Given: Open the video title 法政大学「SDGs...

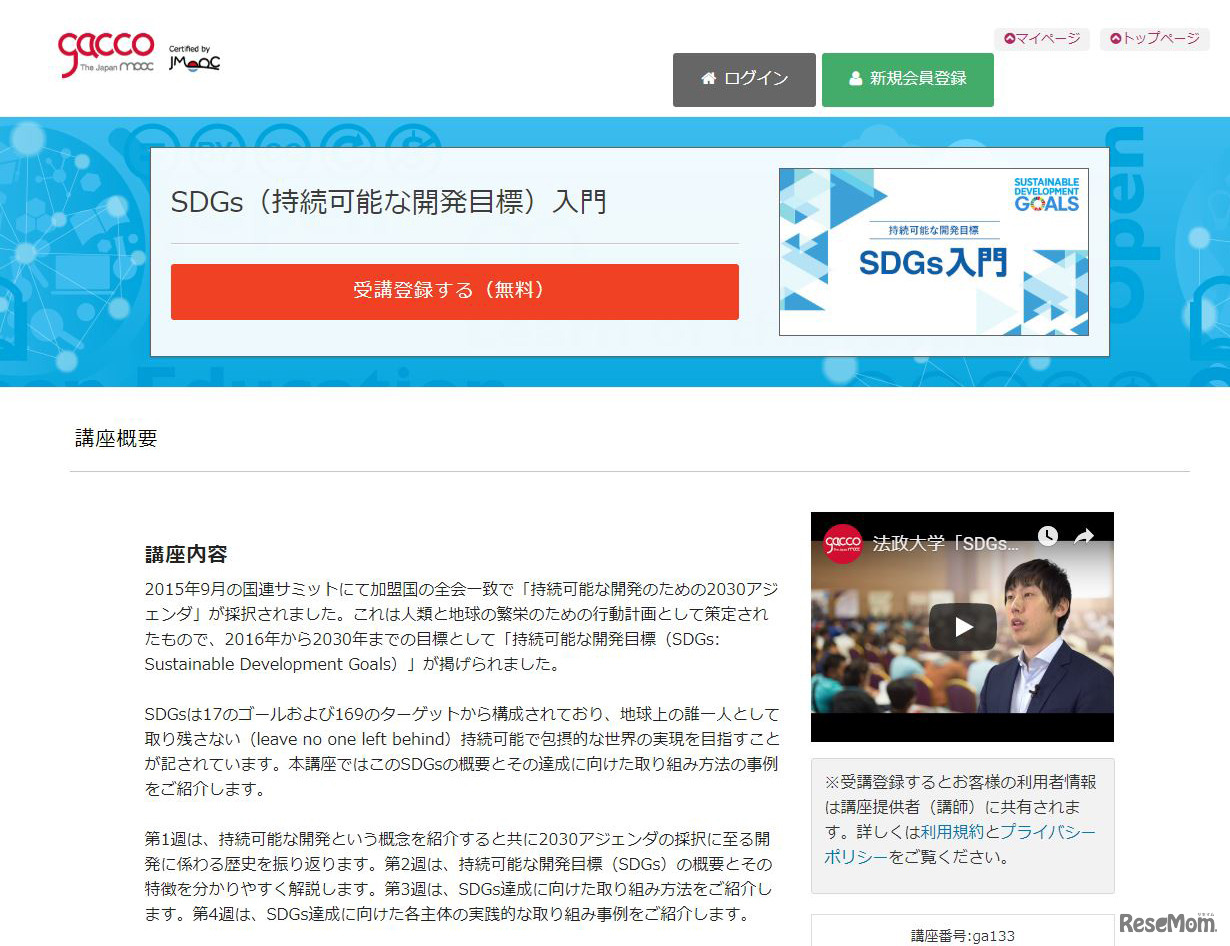Looking at the screenshot, I should 946,545.
